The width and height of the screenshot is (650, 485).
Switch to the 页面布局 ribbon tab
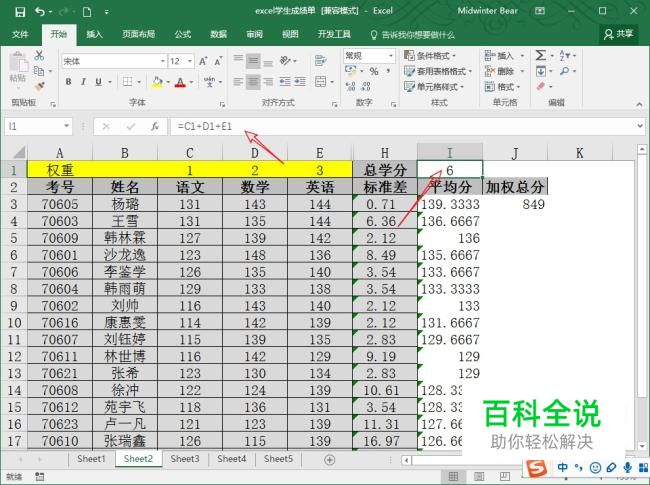pyautogui.click(x=138, y=34)
